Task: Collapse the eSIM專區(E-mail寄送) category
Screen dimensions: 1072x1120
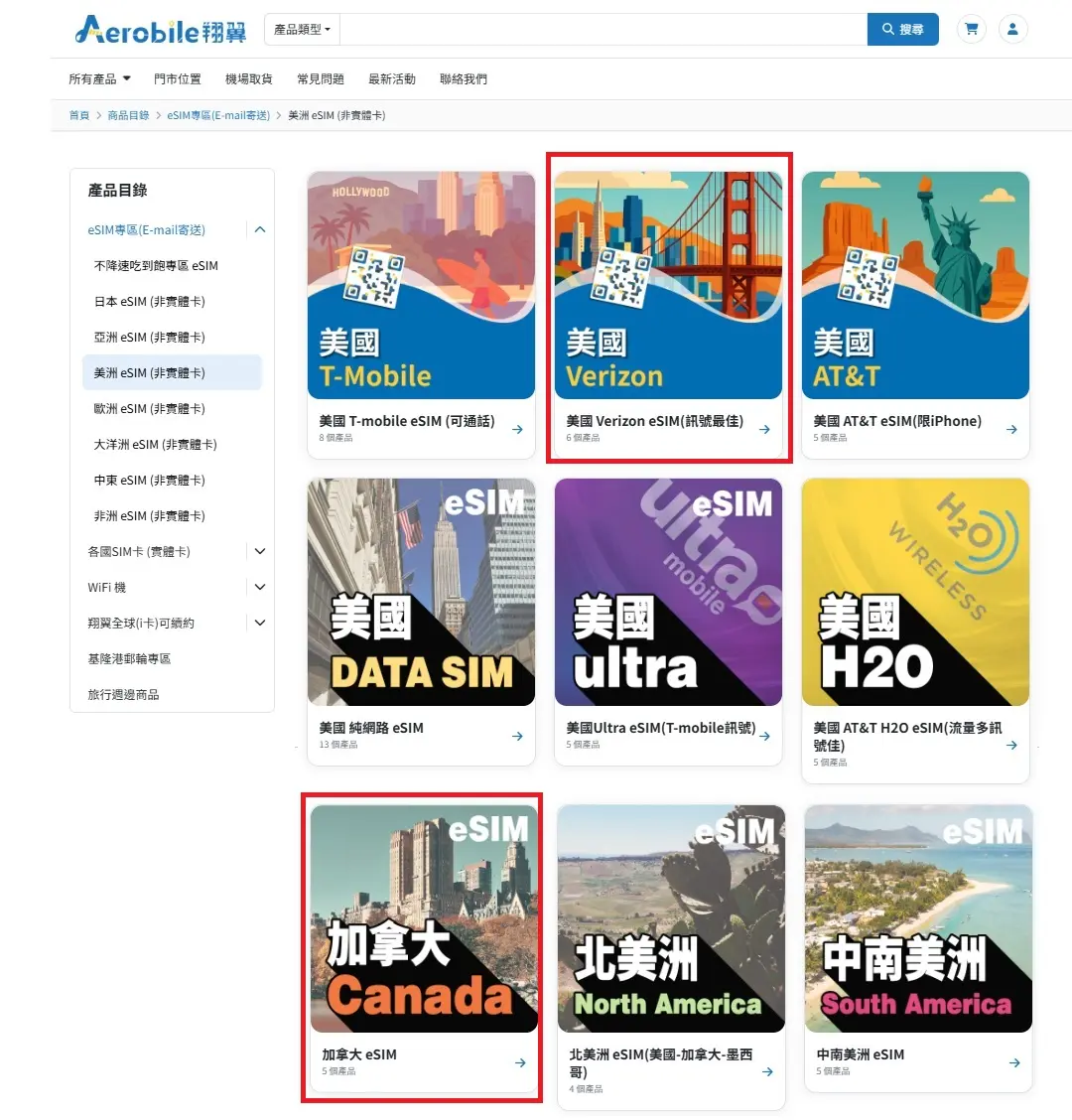Action: [x=259, y=229]
